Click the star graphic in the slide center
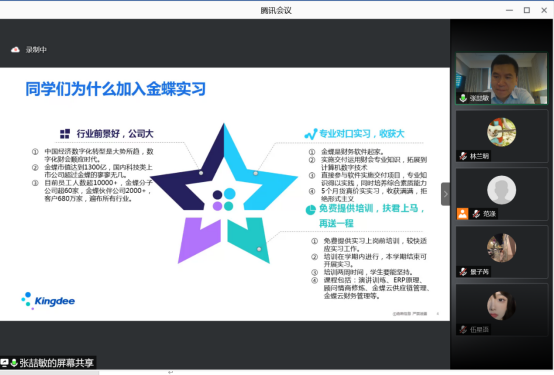Screen dimensions: 554x375 (224, 194)
